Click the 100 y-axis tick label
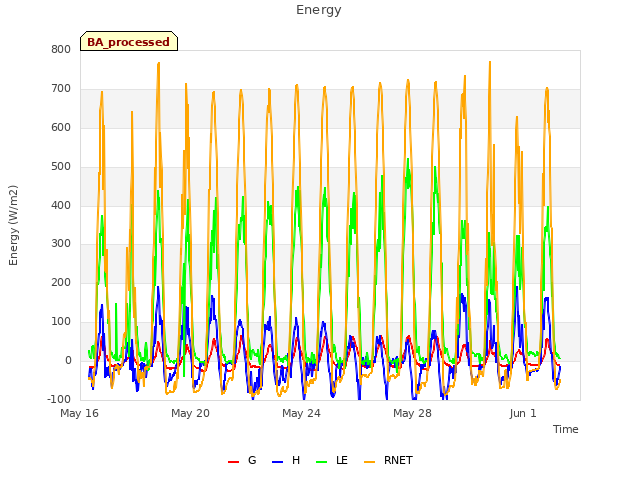This screenshot has width=640, height=480. (61, 322)
